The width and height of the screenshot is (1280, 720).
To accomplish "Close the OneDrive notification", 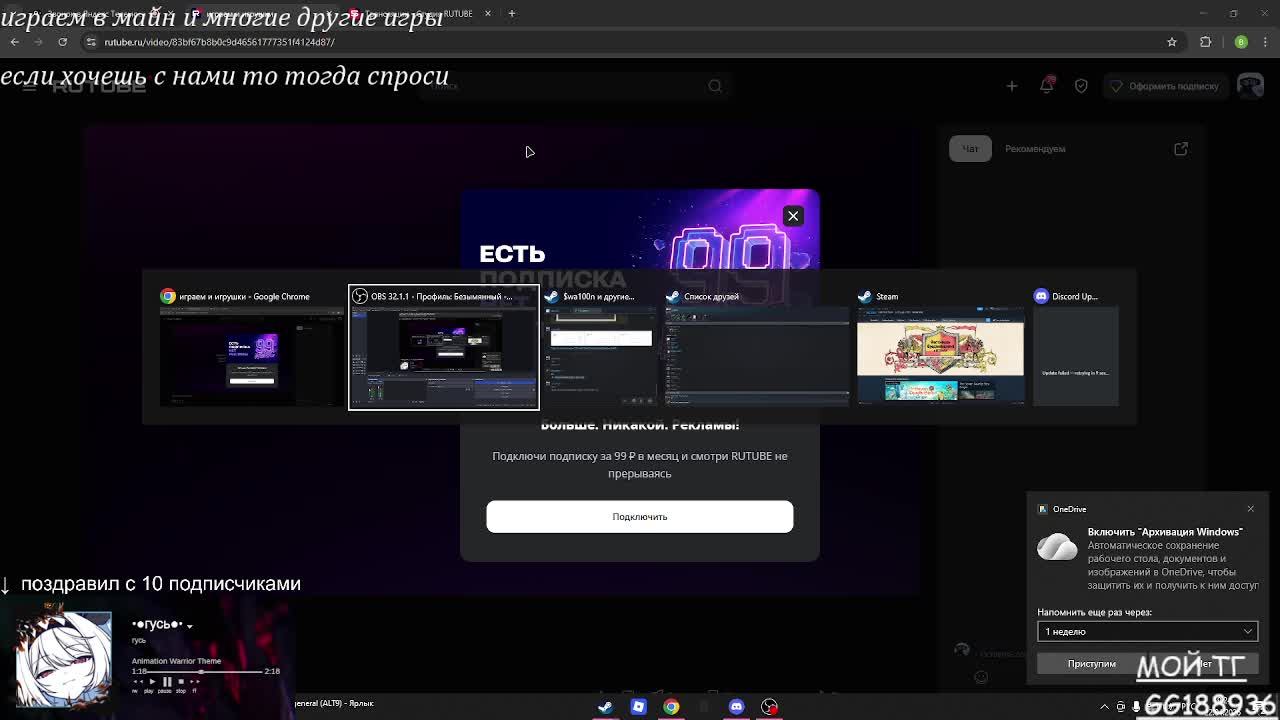I will [x=1250, y=509].
